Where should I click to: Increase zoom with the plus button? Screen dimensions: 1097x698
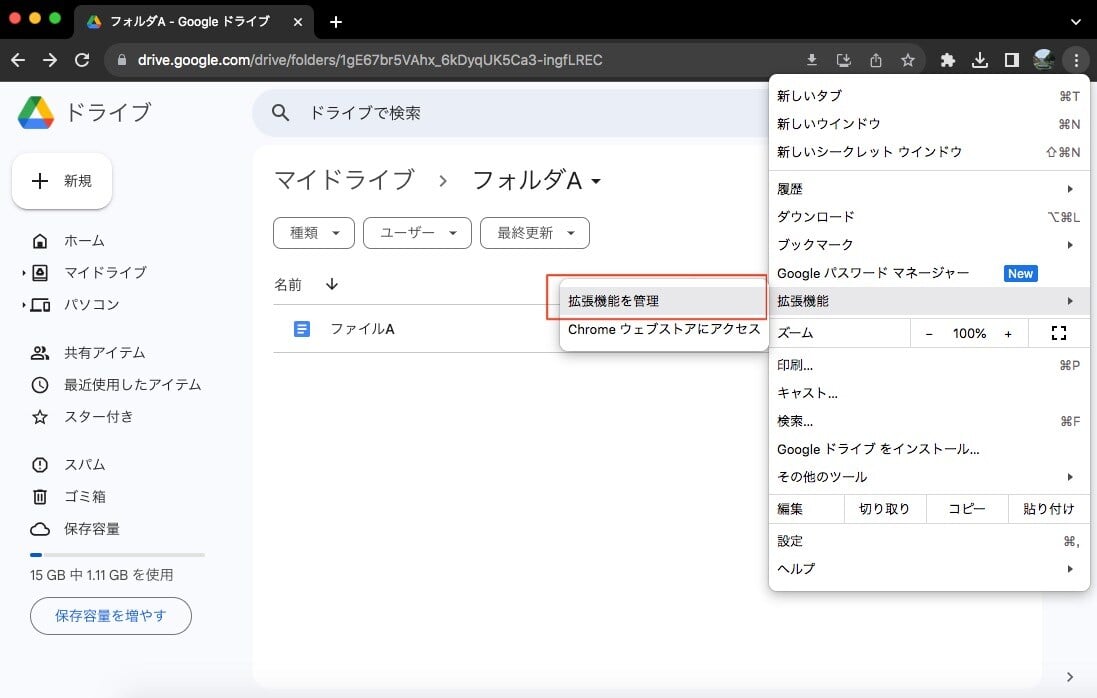1008,334
